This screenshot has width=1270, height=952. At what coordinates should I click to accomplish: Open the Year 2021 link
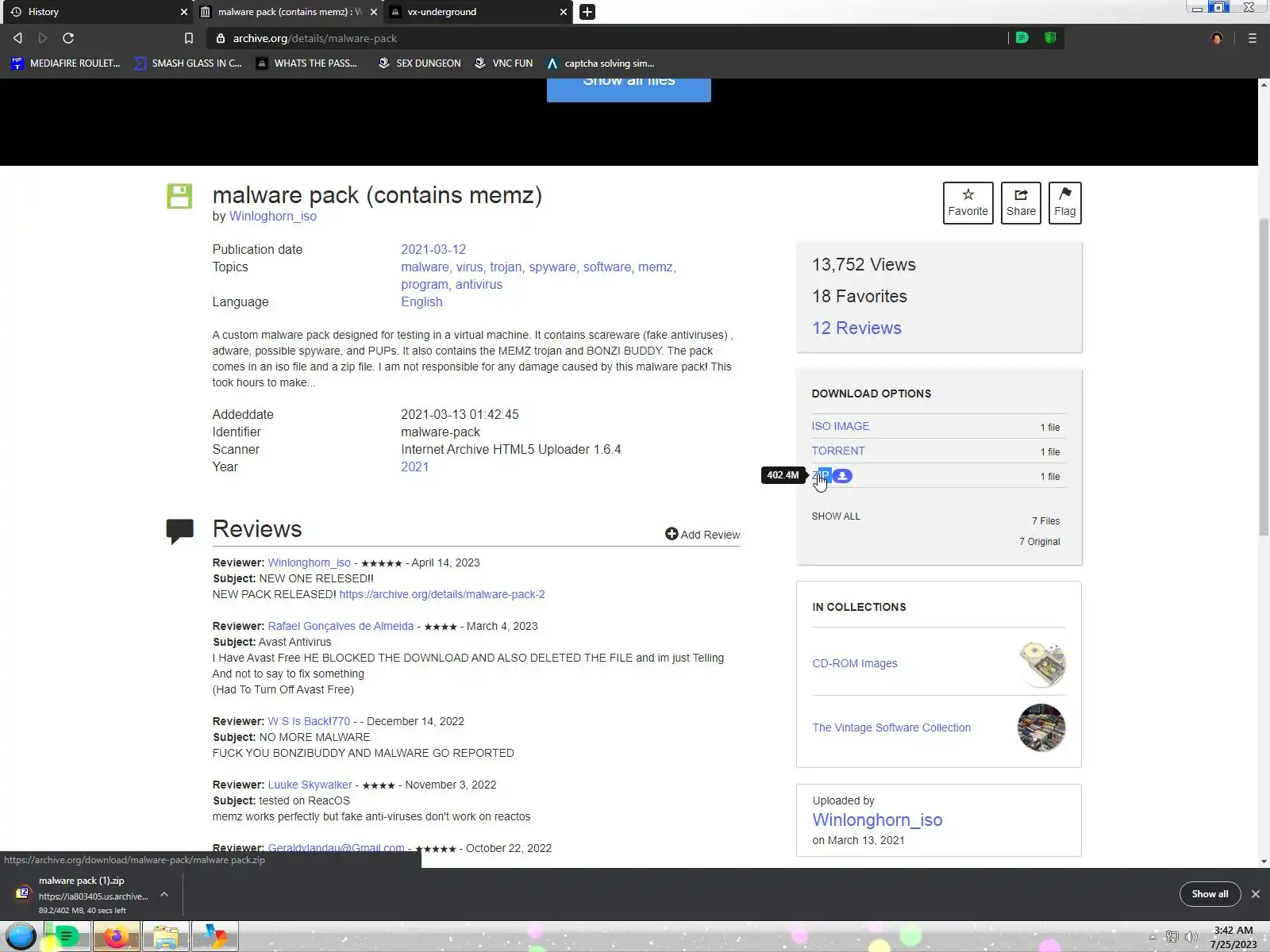(x=414, y=467)
